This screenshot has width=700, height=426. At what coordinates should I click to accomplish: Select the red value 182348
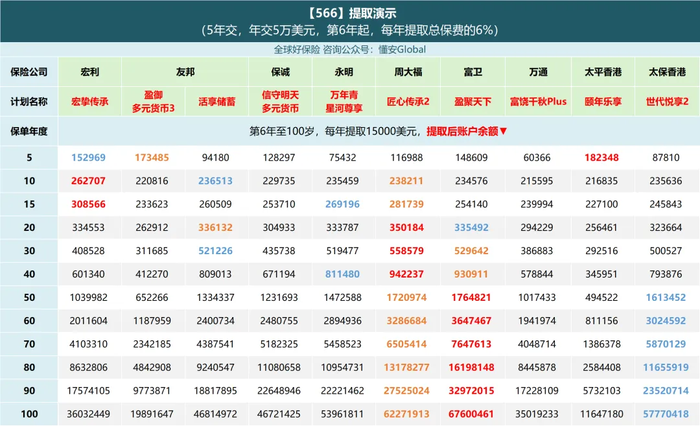pyautogui.click(x=601, y=158)
